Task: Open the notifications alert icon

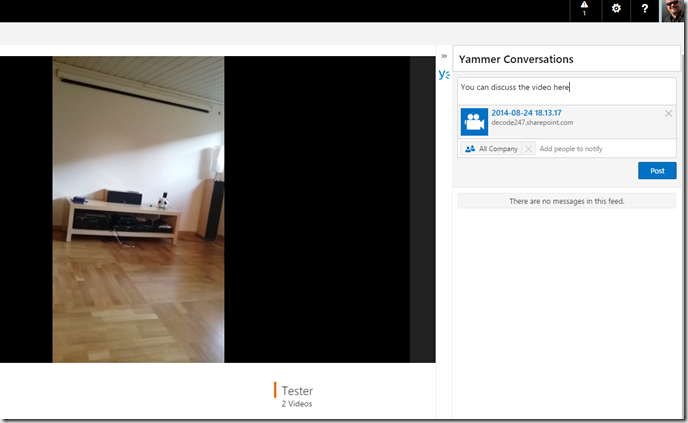Action: click(x=584, y=9)
